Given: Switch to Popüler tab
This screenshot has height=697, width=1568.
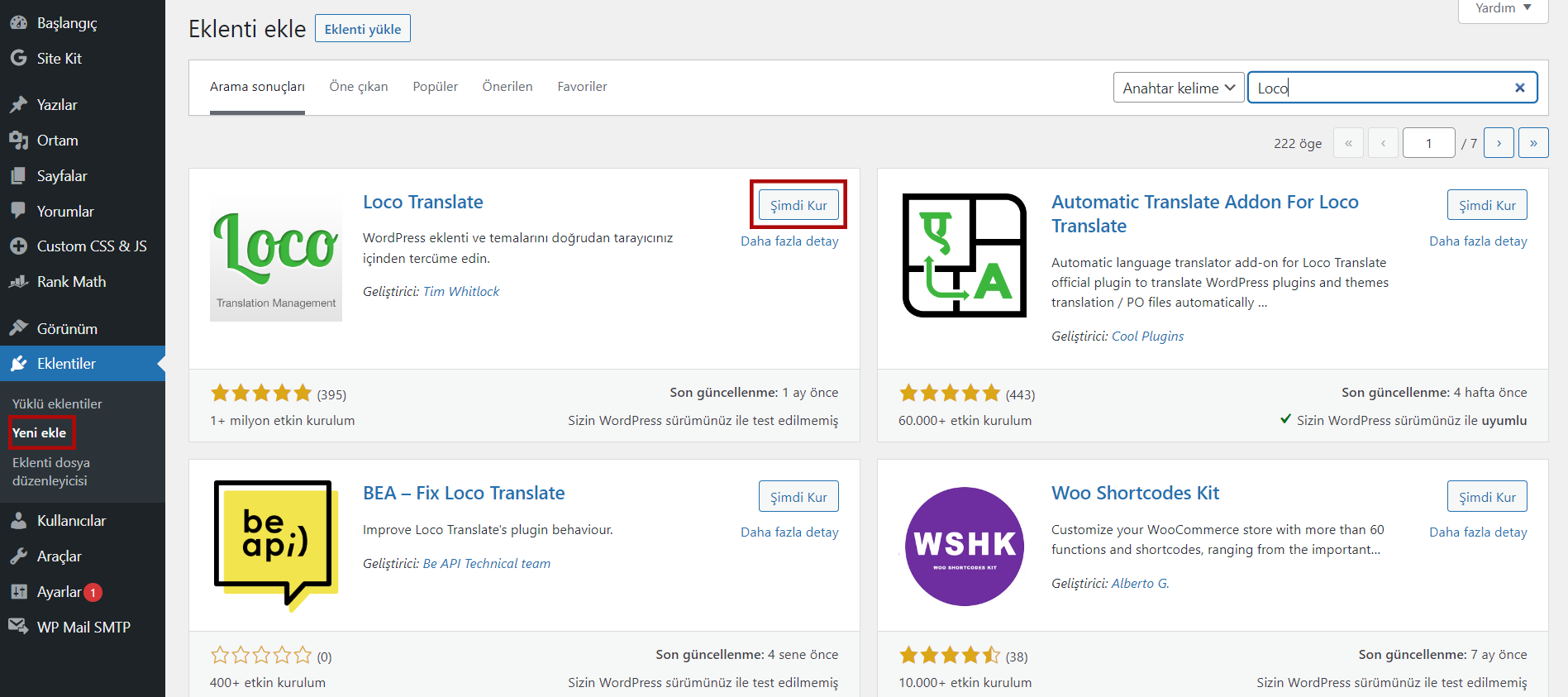Looking at the screenshot, I should (x=436, y=87).
